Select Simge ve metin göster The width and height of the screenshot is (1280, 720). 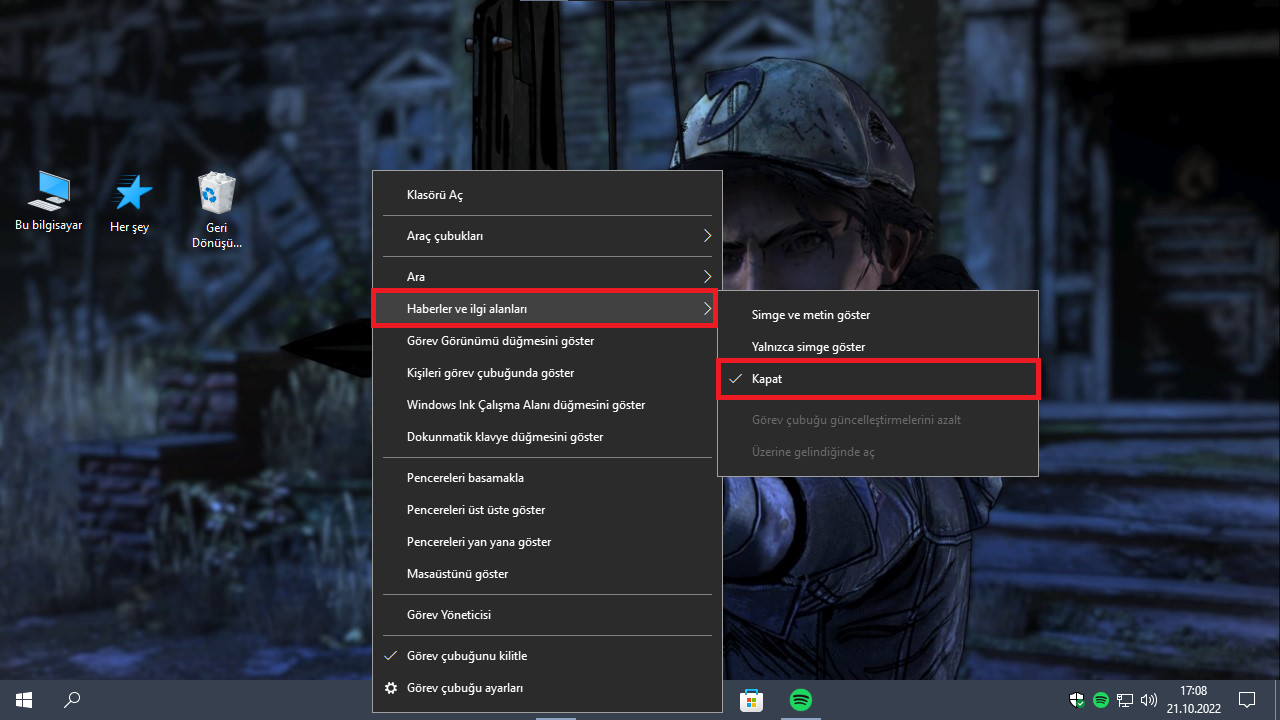point(879,315)
